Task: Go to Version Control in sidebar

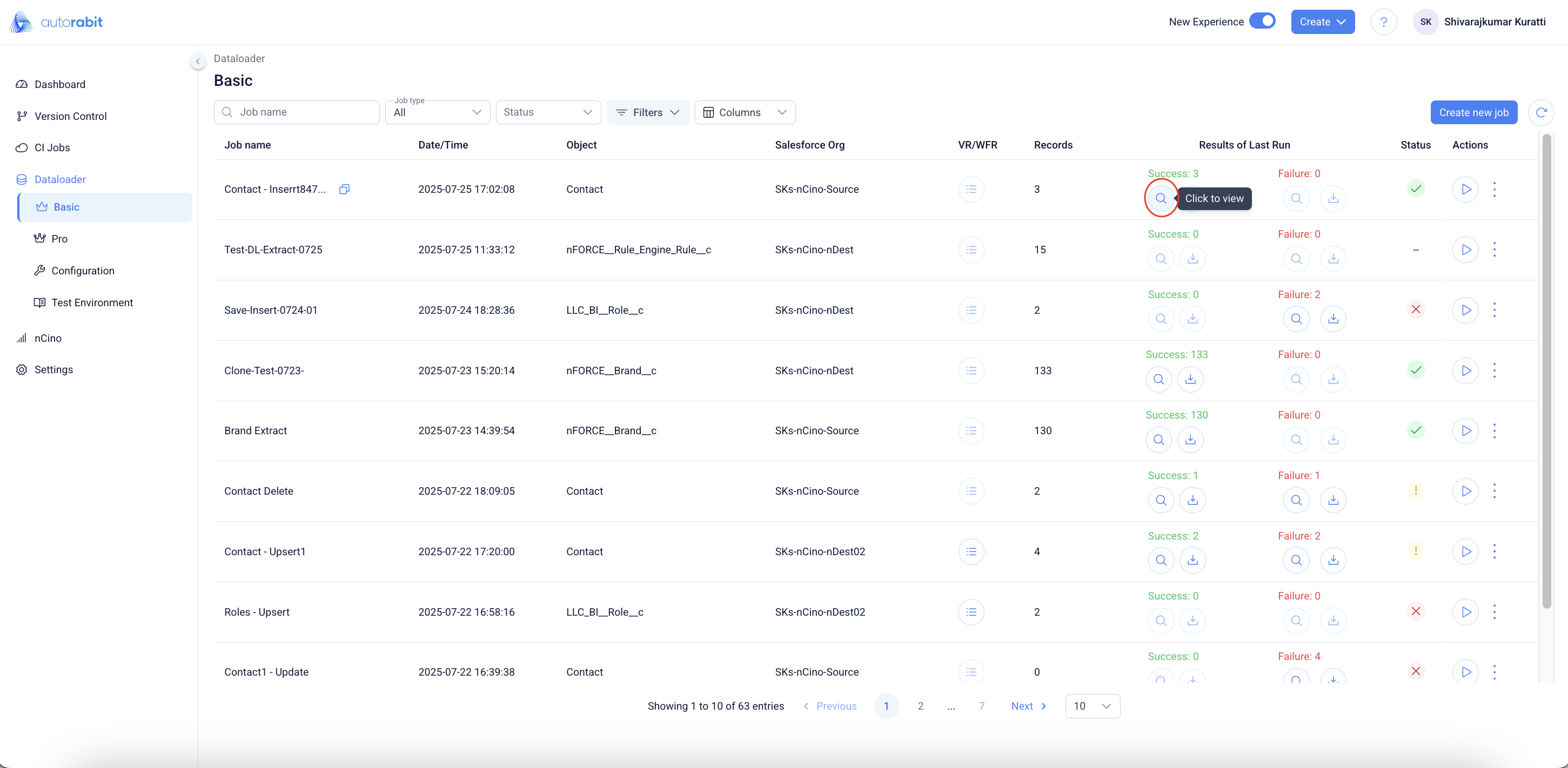Action: pyautogui.click(x=70, y=116)
